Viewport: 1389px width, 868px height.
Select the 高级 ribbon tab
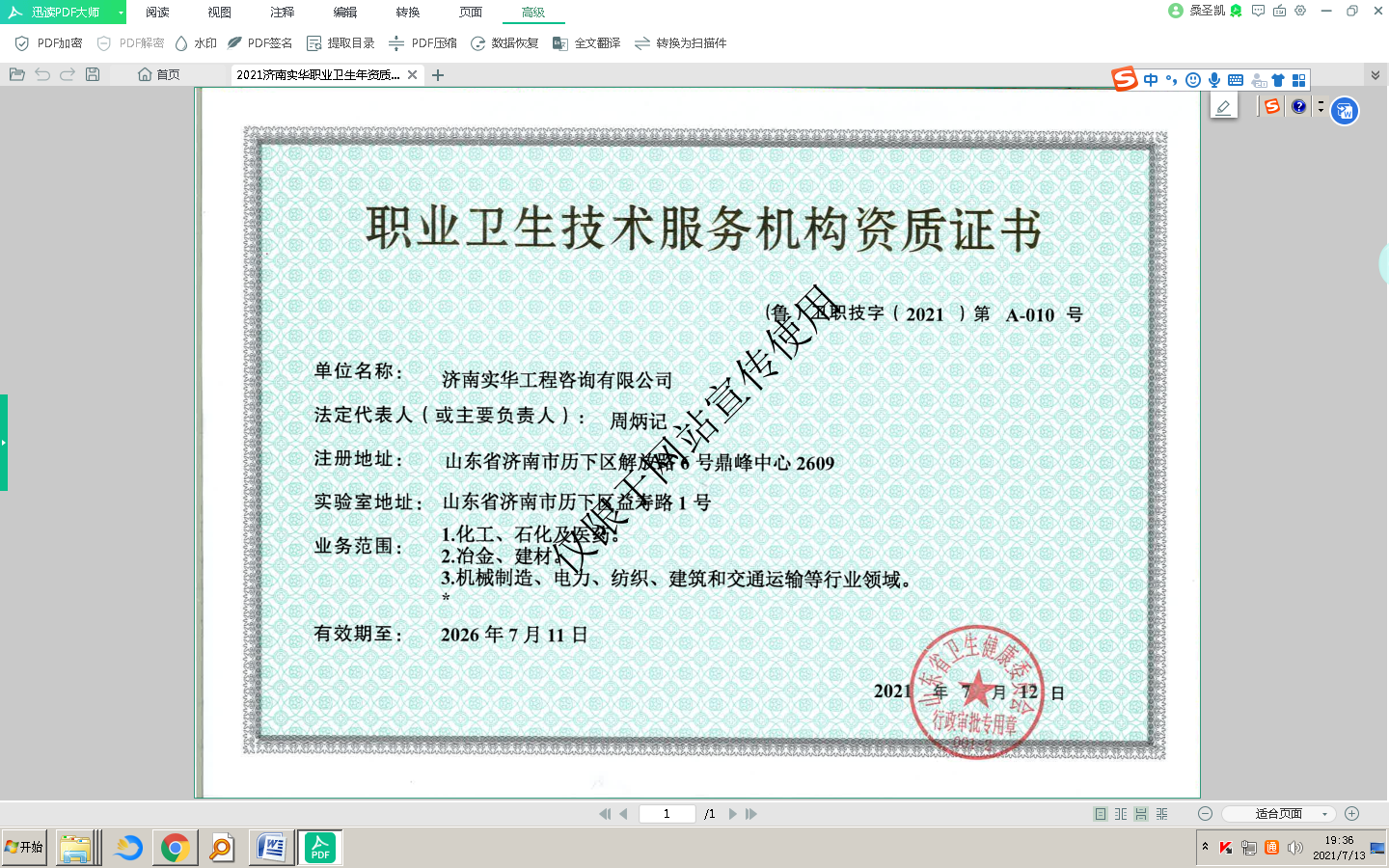[533, 13]
